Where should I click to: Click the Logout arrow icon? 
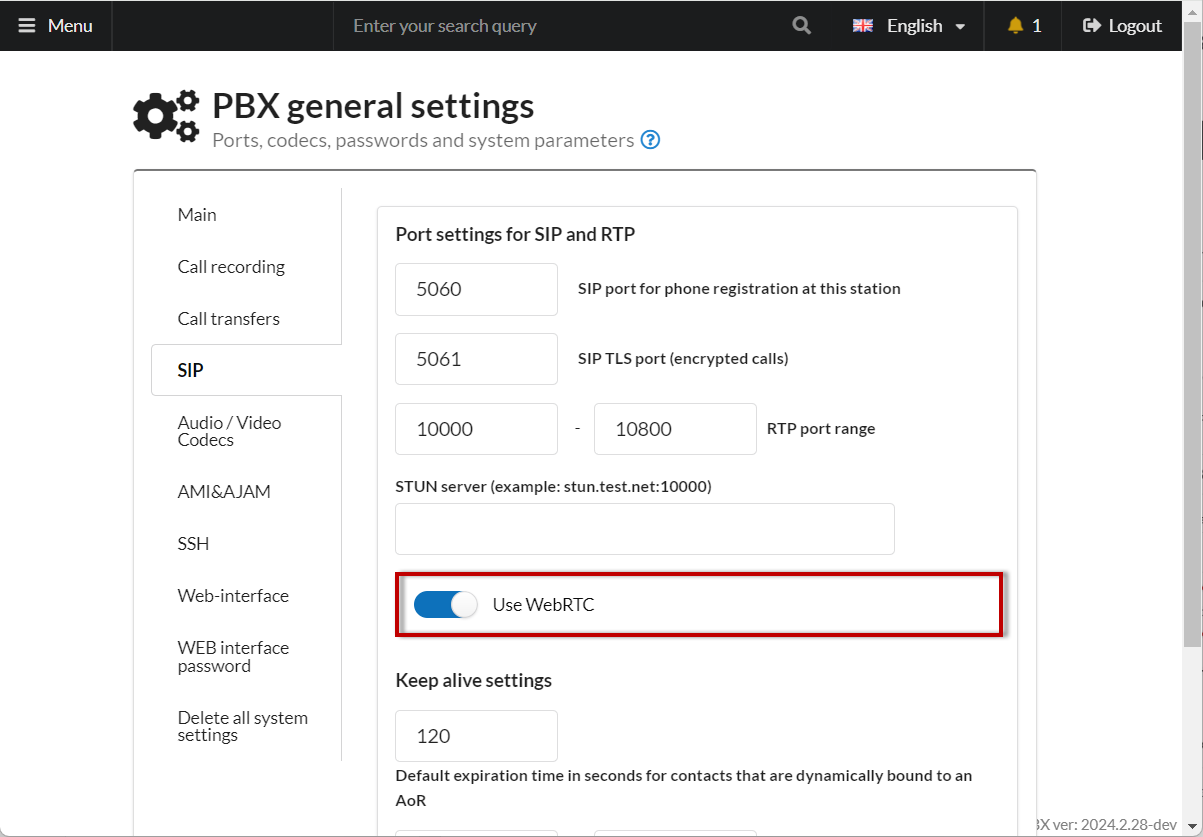(x=1092, y=26)
